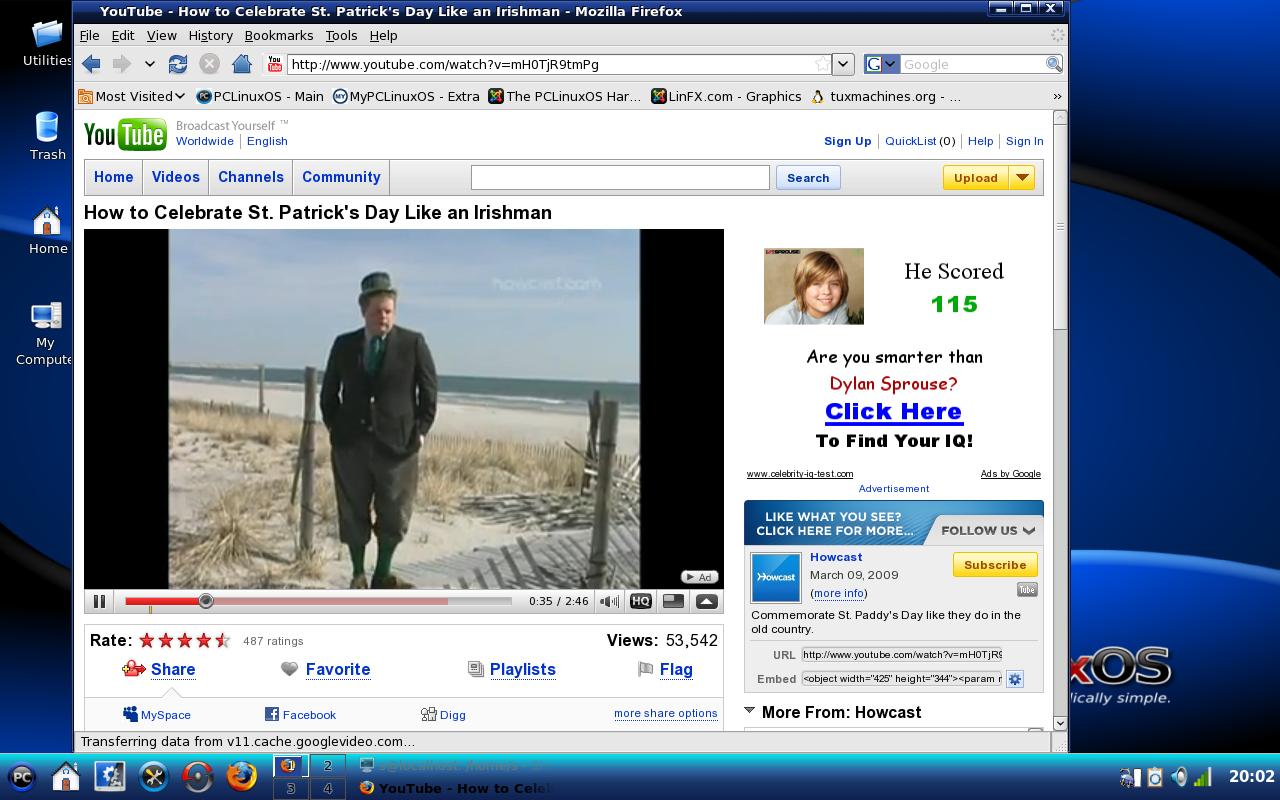Collapse the More From: Howcast section

click(x=749, y=711)
